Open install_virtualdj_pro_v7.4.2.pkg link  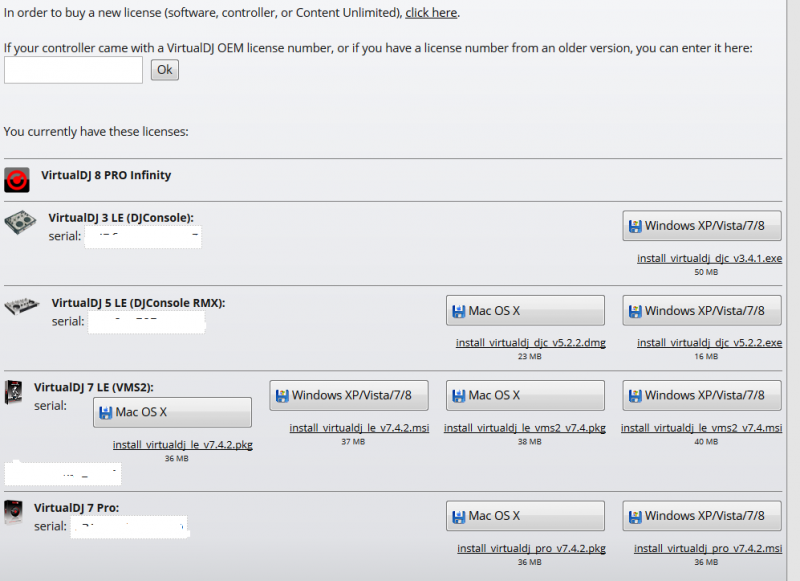pos(531,548)
